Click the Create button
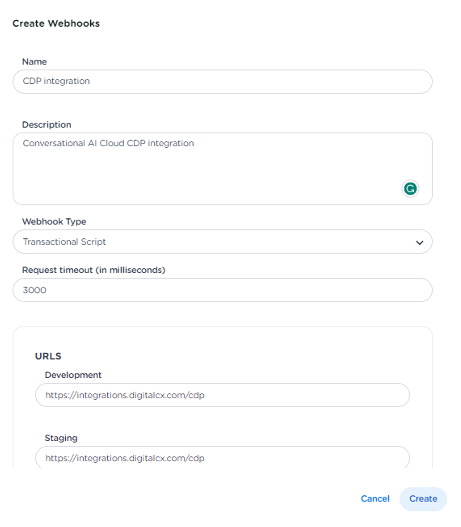The width and height of the screenshot is (461, 527). (x=423, y=499)
